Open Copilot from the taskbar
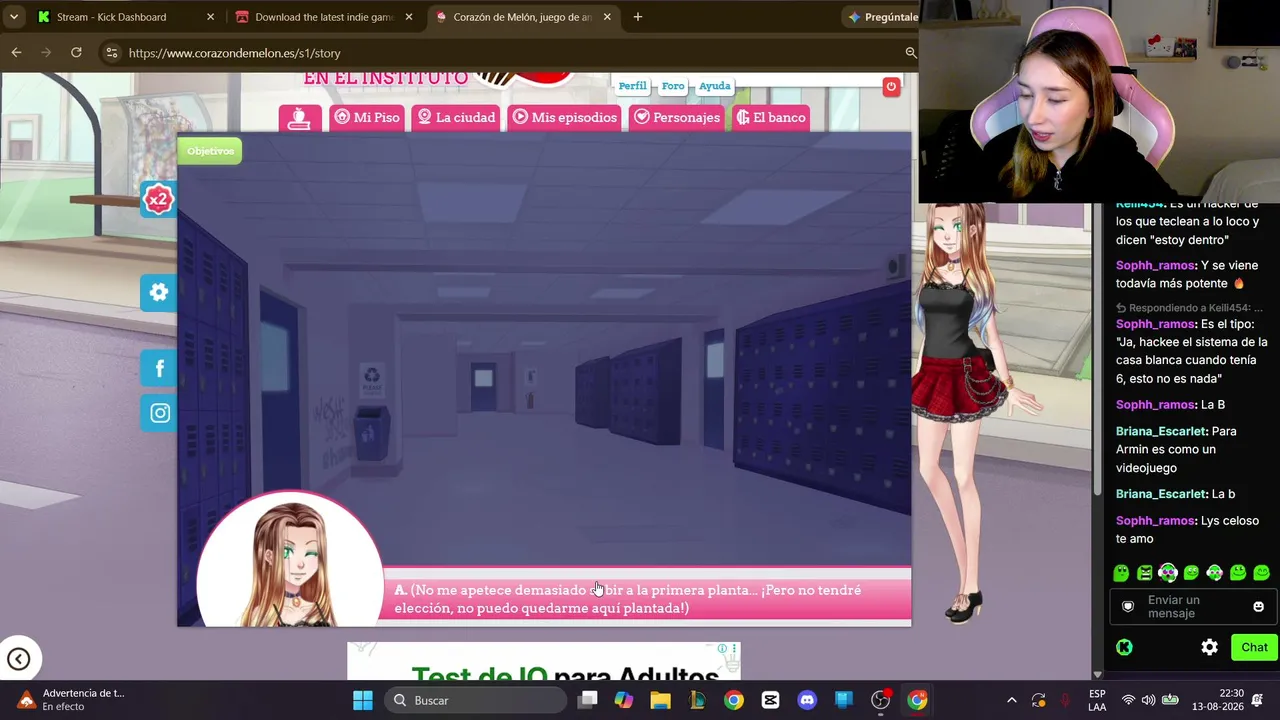 coord(624,700)
